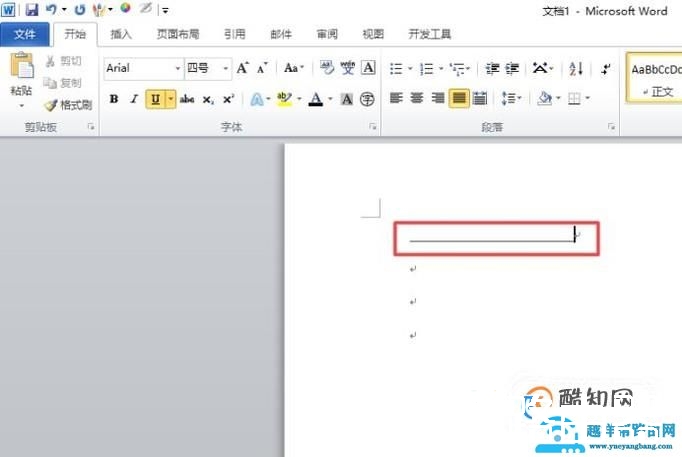The height and width of the screenshot is (457, 682).
Task: Open the highlight color dropdown arrow
Action: point(299,99)
